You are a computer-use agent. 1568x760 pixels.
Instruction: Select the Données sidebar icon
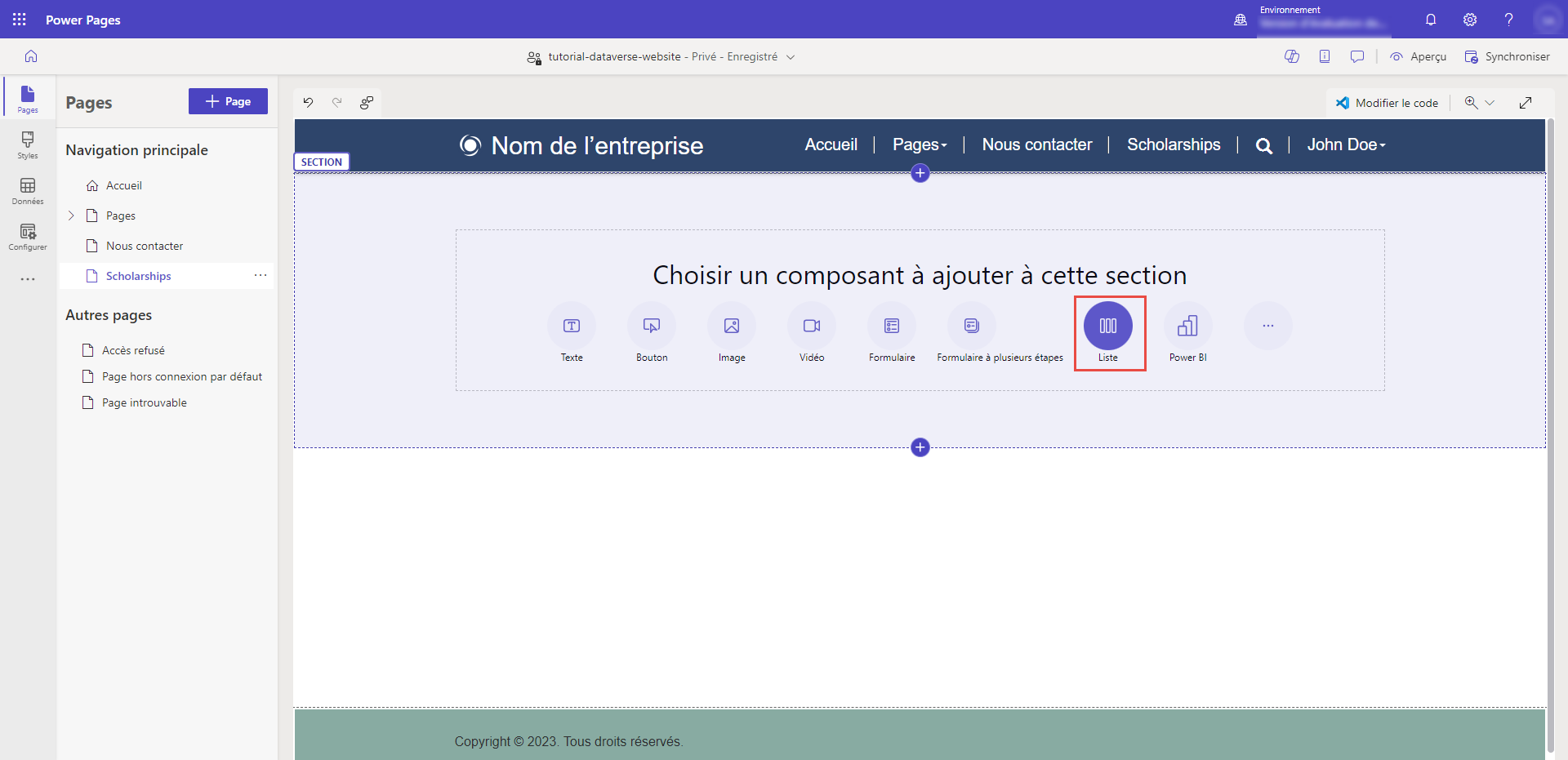27,191
